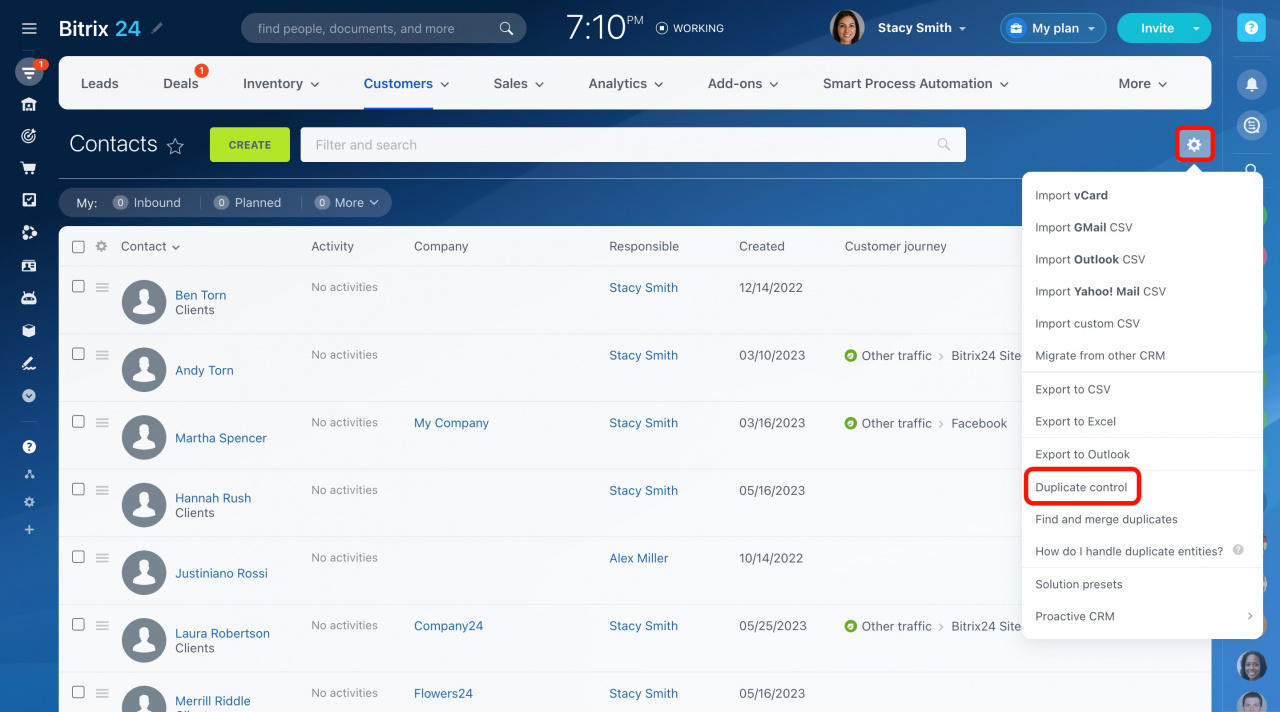1280x712 pixels.
Task: Open the e-signature pen icon in sidebar
Action: [29, 363]
